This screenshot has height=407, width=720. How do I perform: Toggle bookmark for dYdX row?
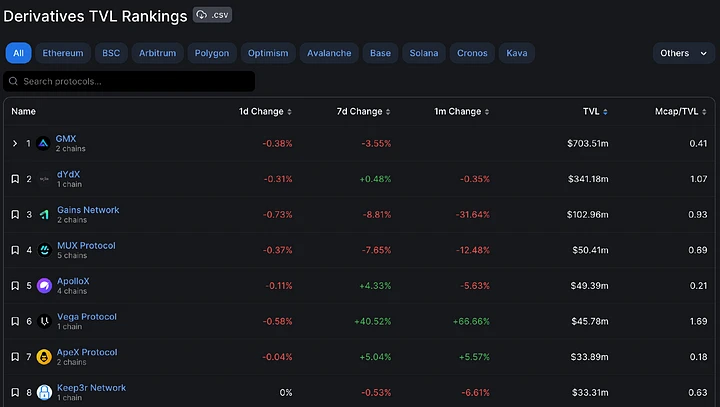(x=15, y=179)
